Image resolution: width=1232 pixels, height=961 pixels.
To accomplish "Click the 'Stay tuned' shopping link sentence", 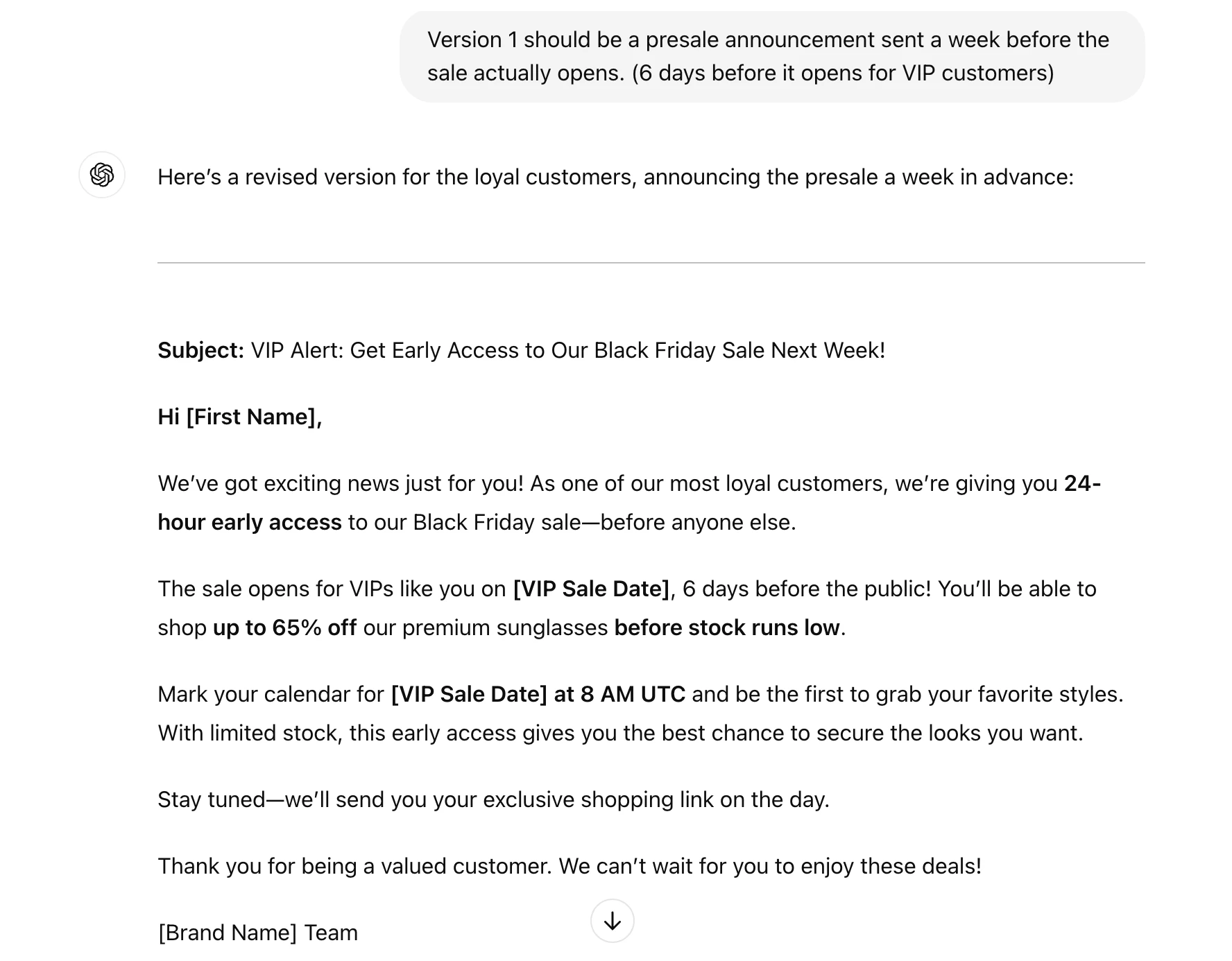I will coord(493,799).
